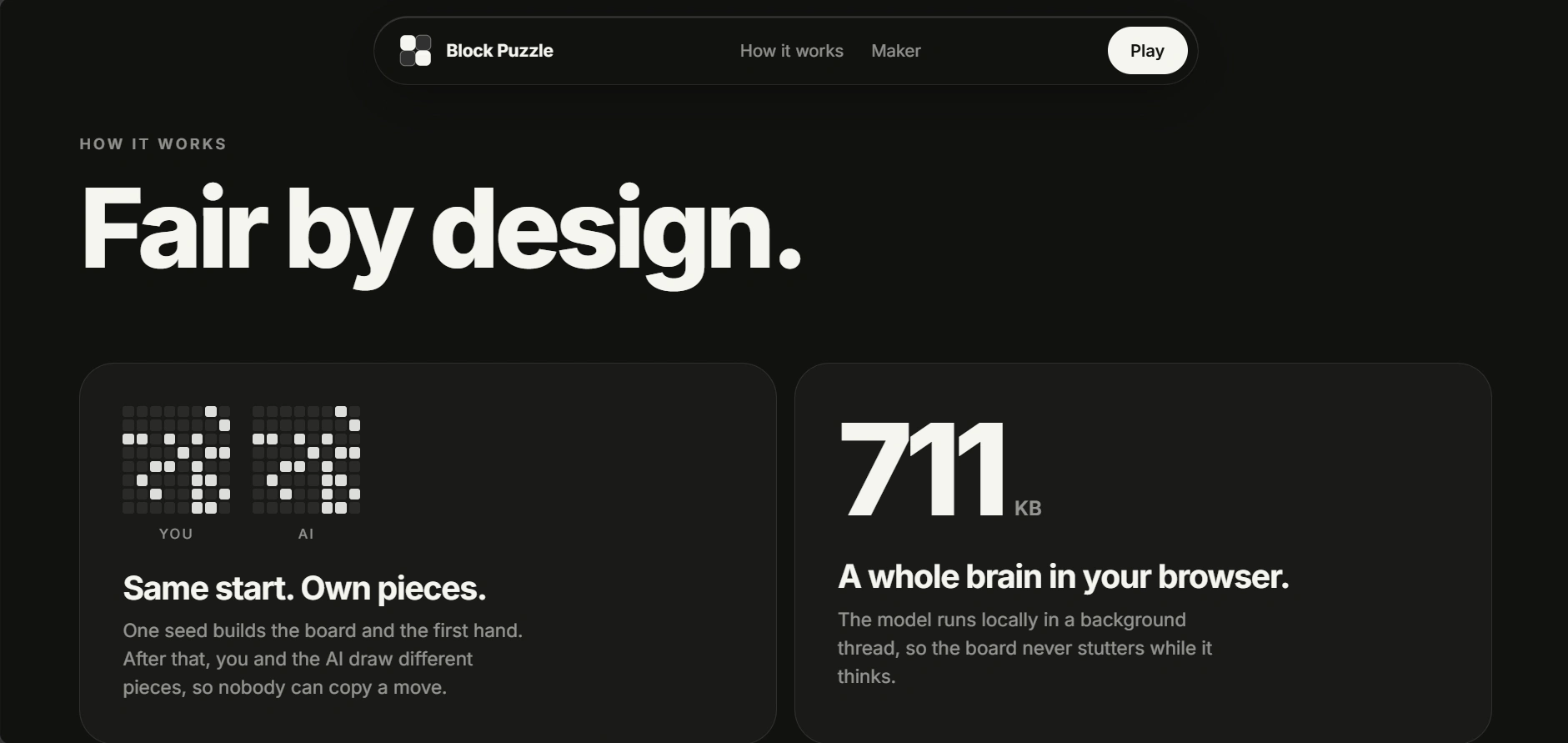Click the "HOW IT WORKS" section label

click(153, 144)
